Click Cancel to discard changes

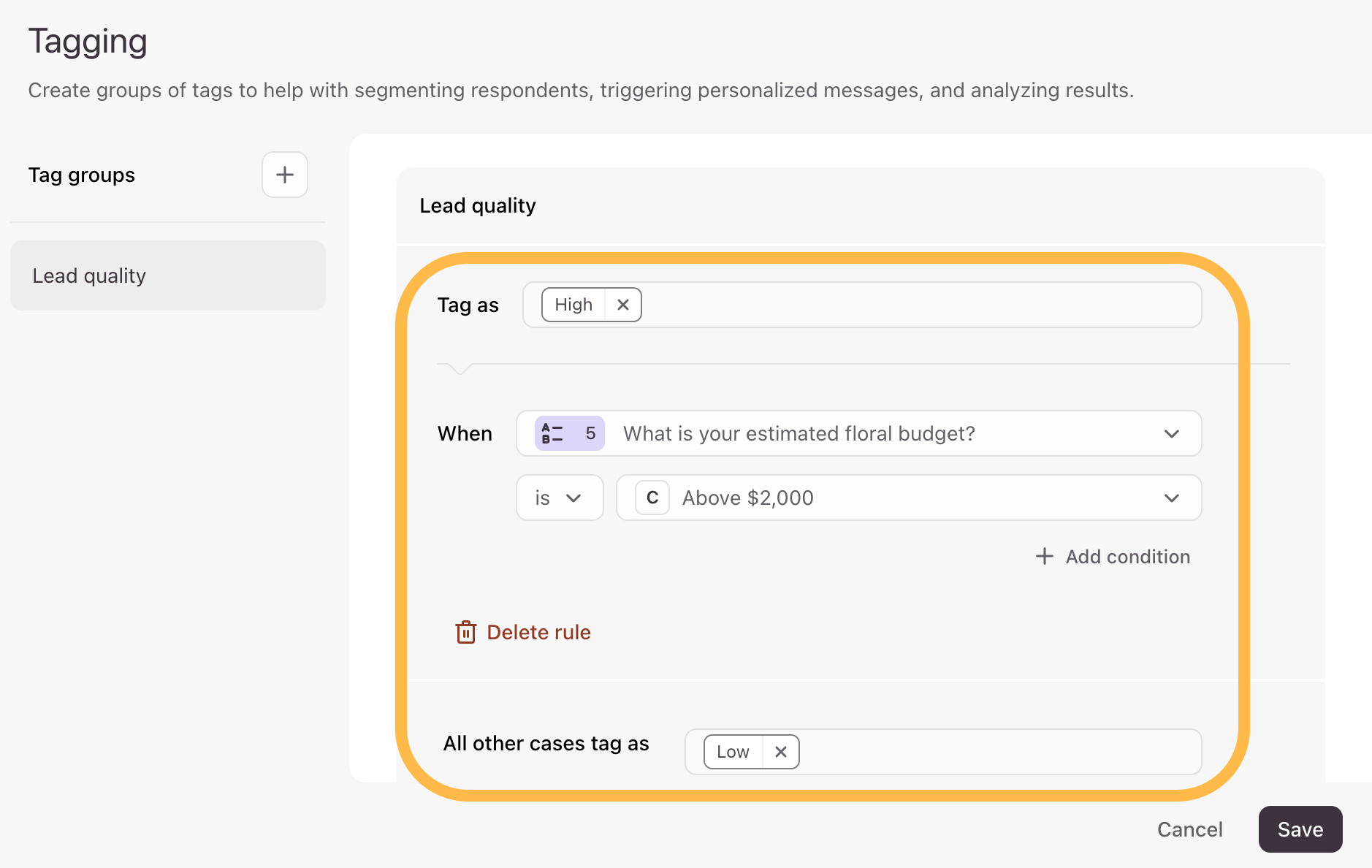pyautogui.click(x=1189, y=829)
